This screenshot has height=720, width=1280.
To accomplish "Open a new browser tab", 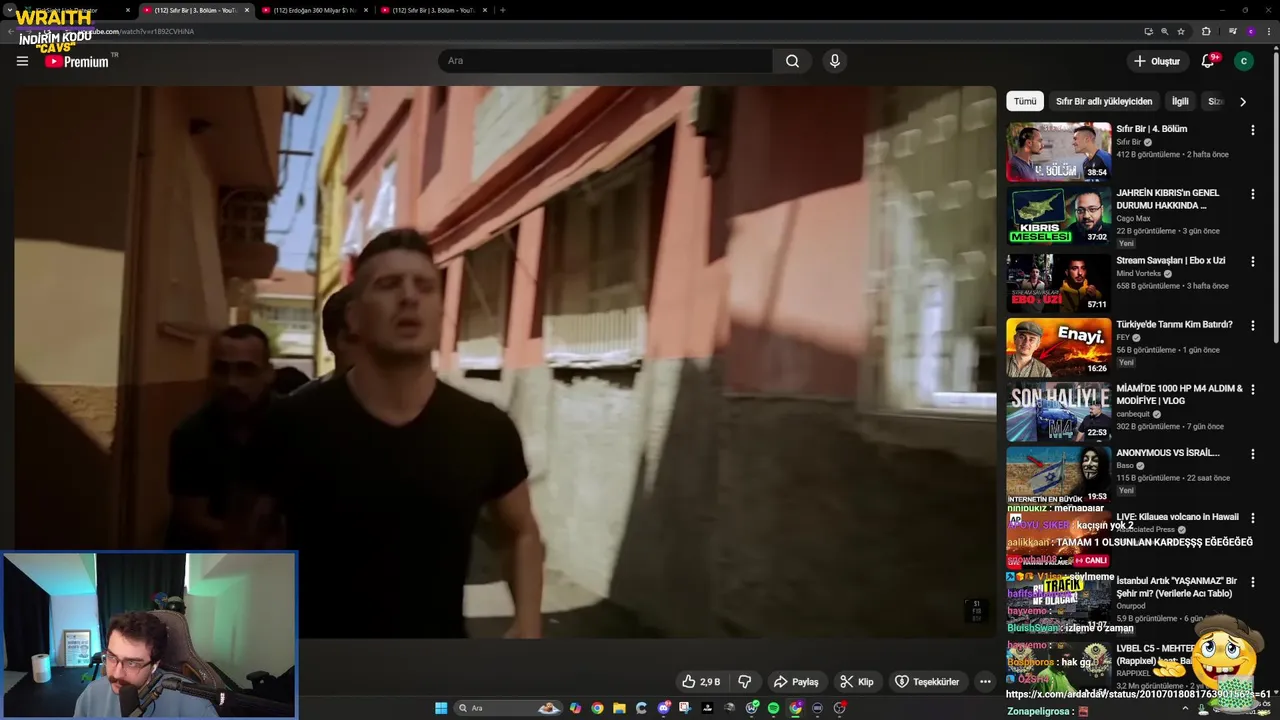I will pyautogui.click(x=502, y=10).
